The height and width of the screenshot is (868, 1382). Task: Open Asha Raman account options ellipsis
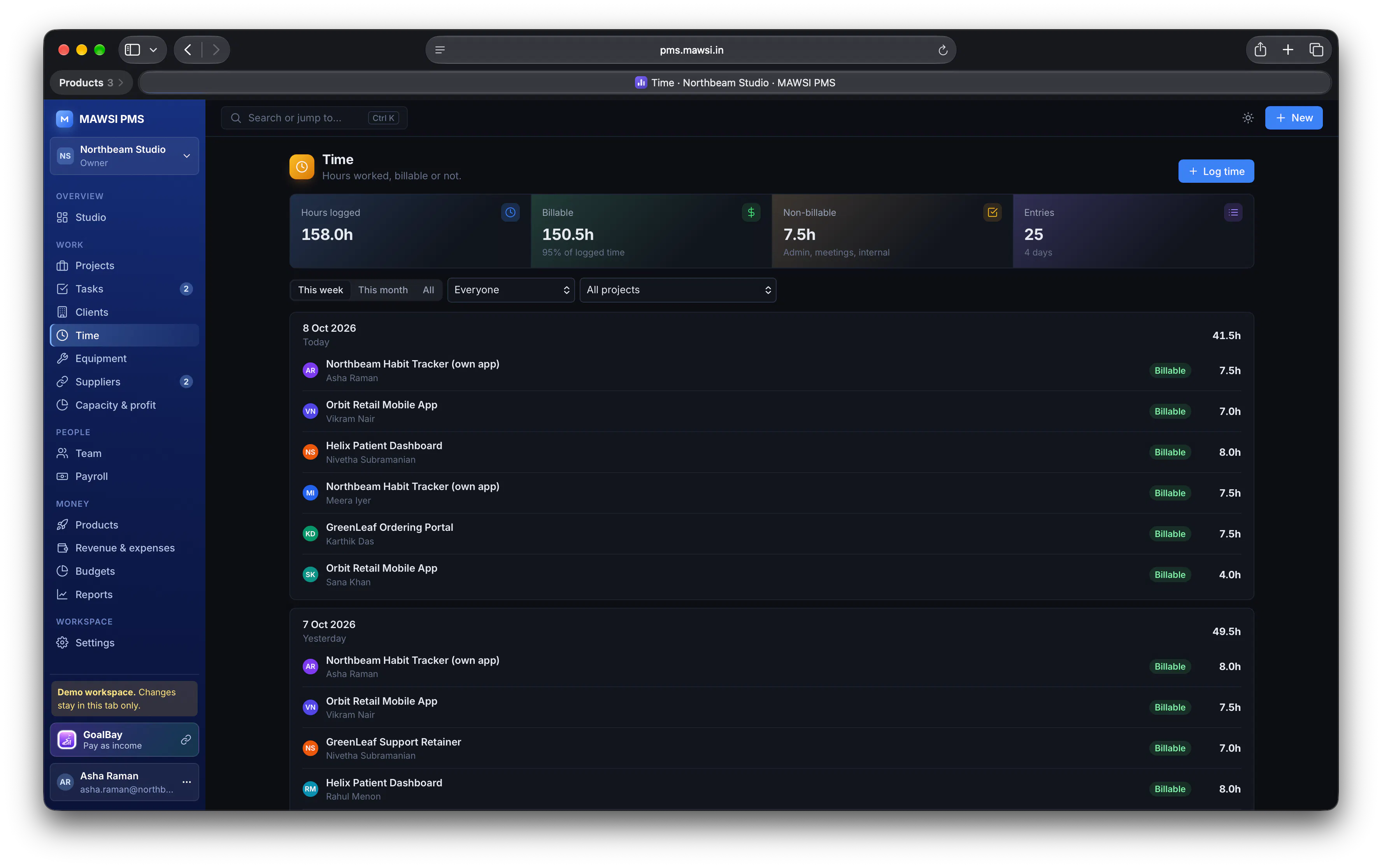coord(186,781)
